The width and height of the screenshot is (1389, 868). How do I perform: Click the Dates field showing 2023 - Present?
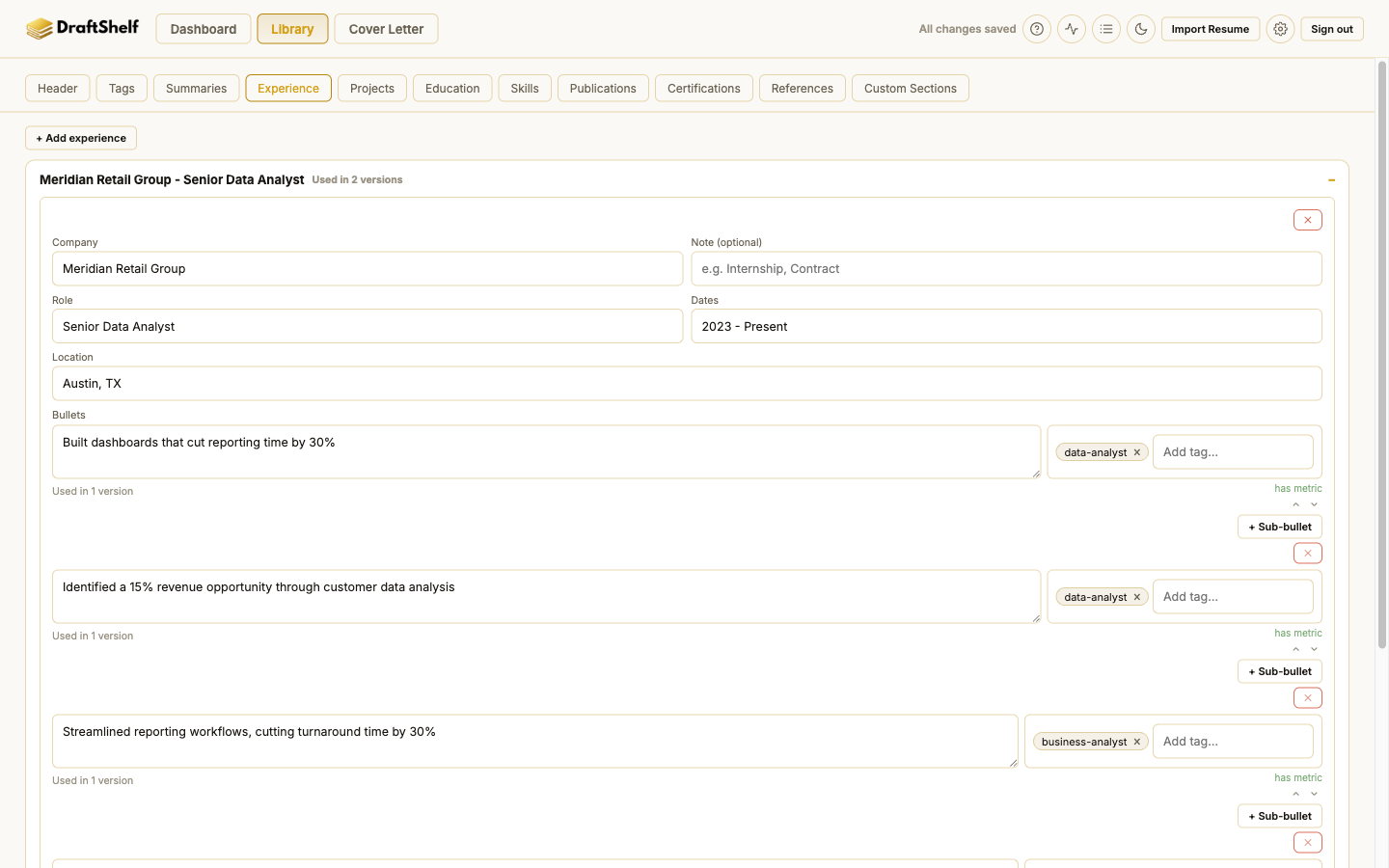point(1006,326)
